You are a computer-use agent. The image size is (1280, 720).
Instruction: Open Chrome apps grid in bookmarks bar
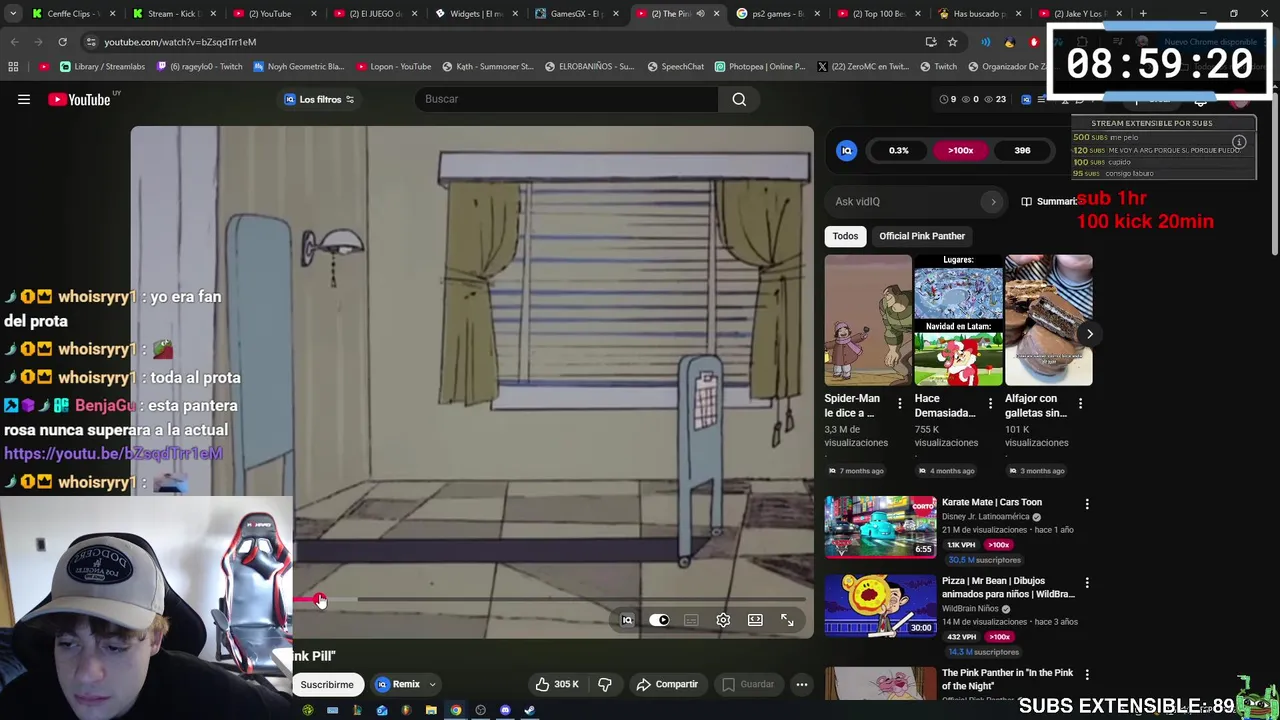point(13,66)
